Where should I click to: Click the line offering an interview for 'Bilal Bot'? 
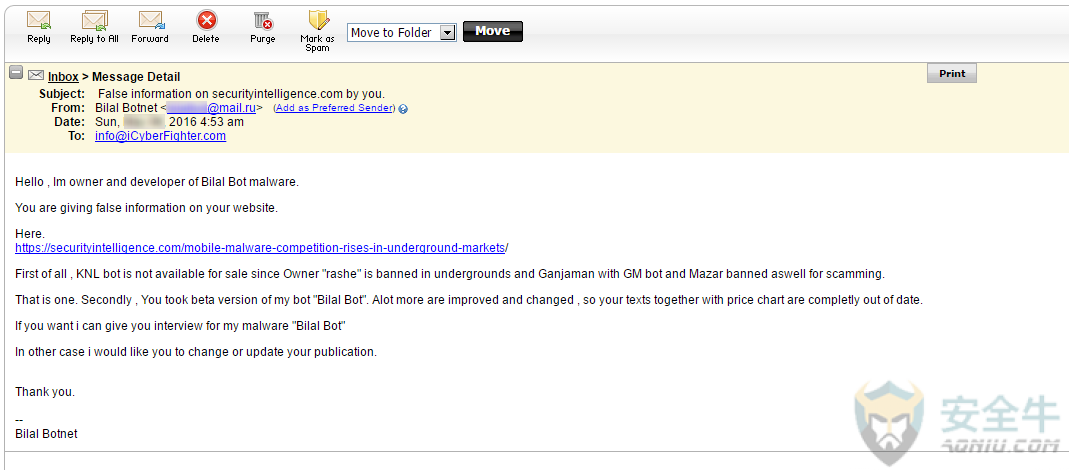pos(181,326)
